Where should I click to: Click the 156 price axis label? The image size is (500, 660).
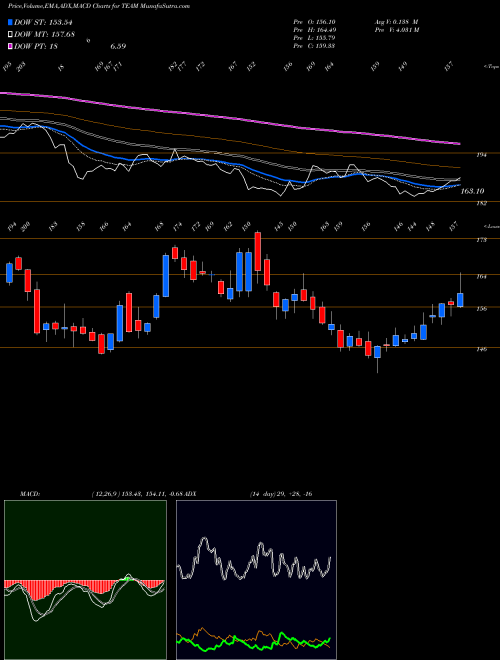coord(482,309)
